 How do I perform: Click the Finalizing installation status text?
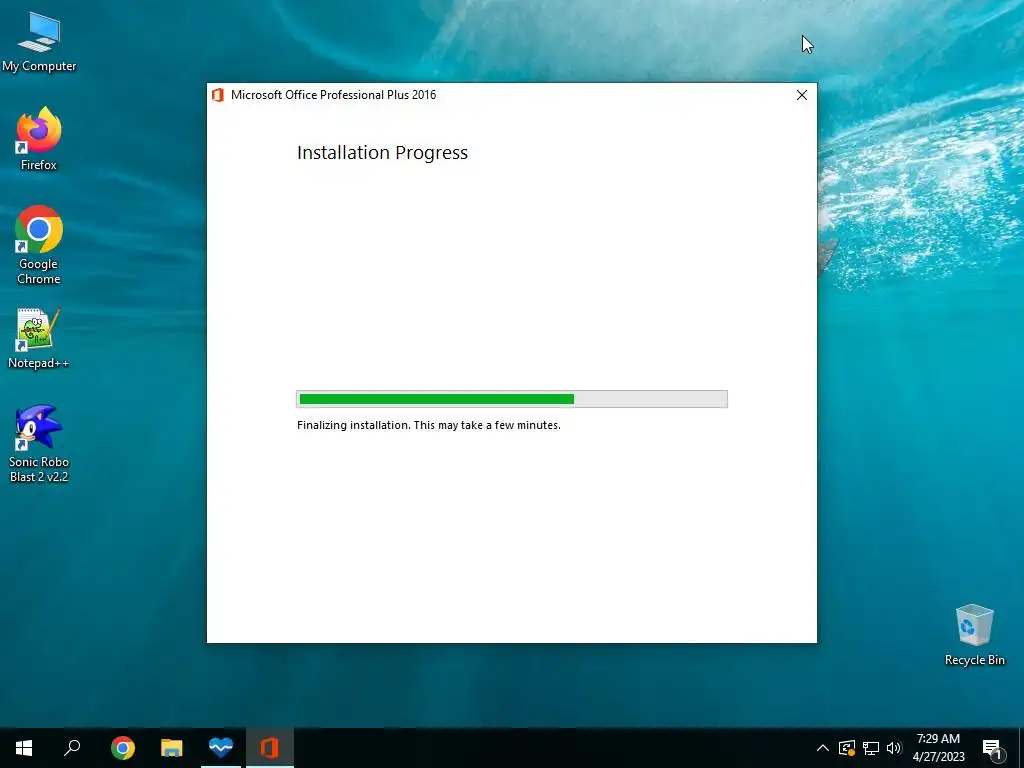428,425
